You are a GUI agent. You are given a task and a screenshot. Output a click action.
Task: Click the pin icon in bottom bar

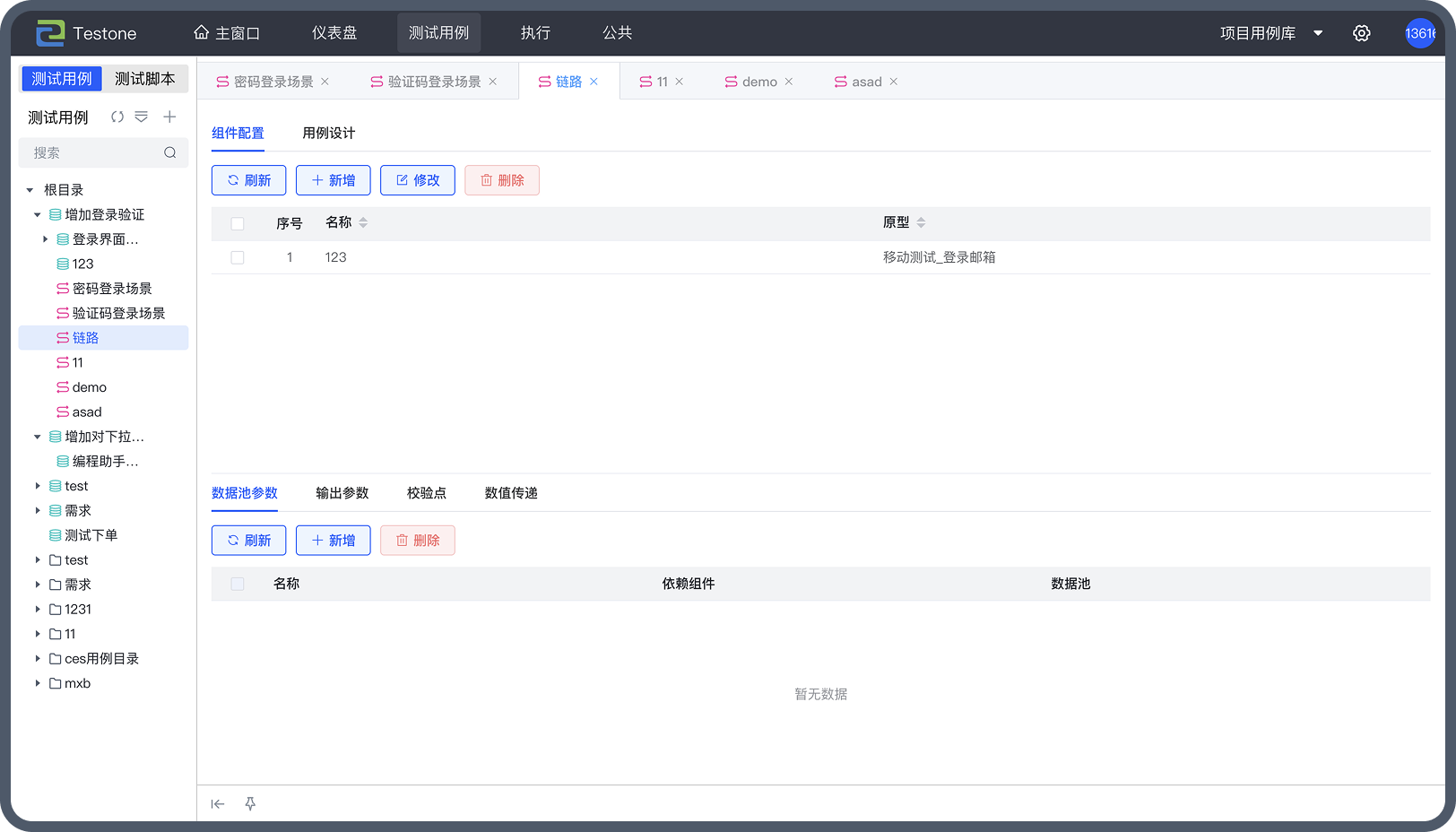[250, 804]
